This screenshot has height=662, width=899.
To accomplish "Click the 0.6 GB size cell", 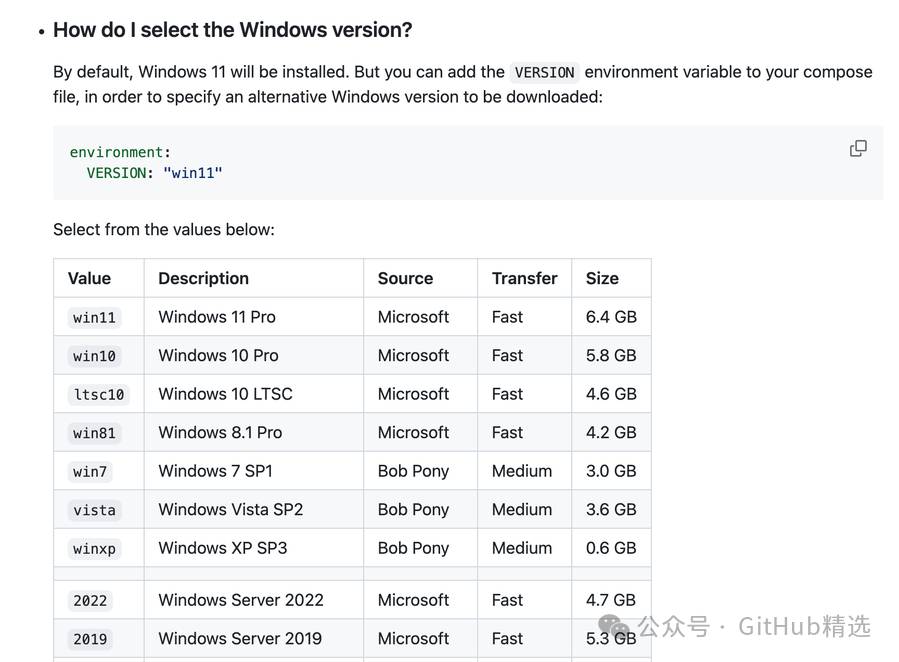I will pos(611,548).
